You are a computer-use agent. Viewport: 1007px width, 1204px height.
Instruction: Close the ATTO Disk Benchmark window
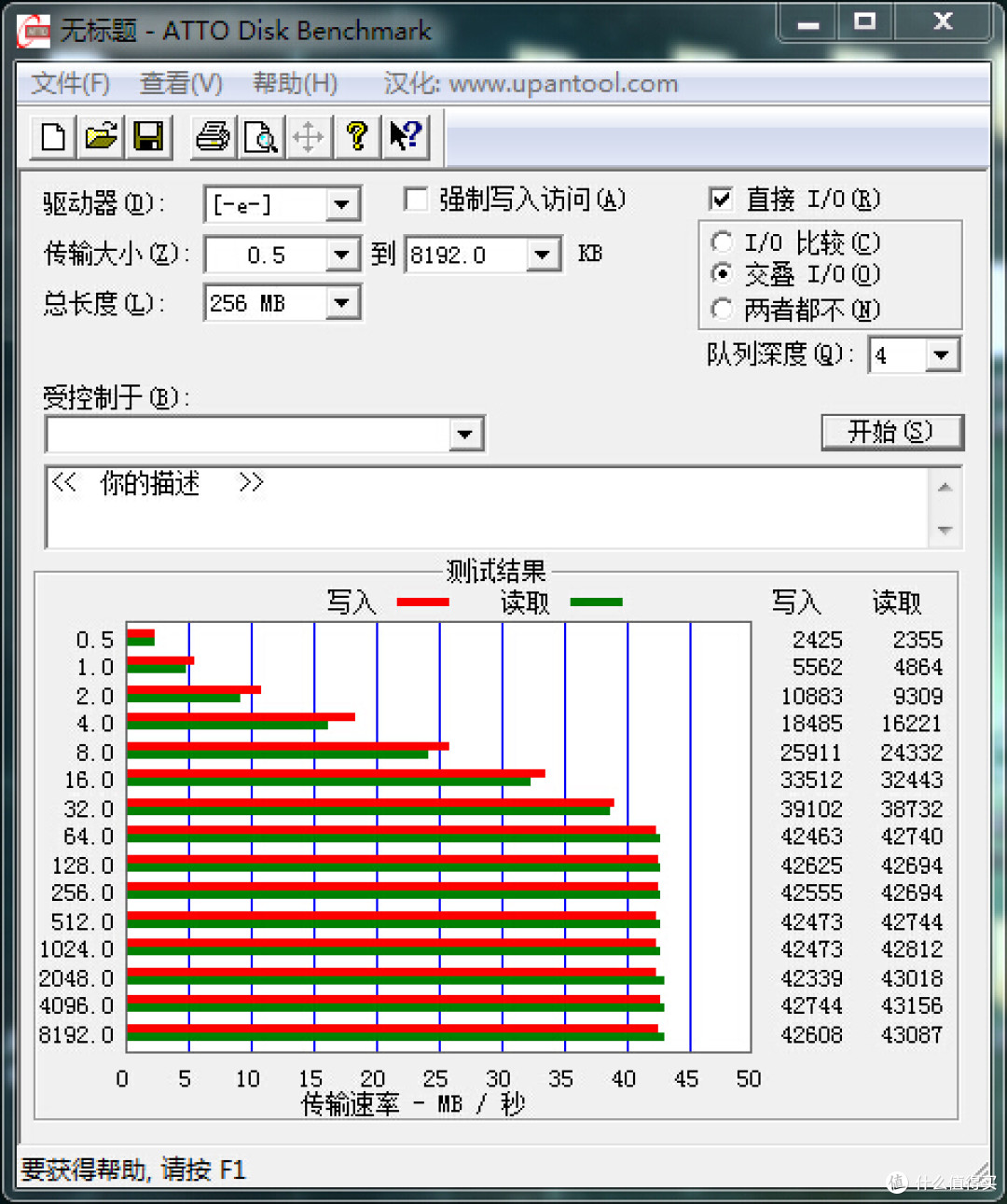[x=942, y=23]
